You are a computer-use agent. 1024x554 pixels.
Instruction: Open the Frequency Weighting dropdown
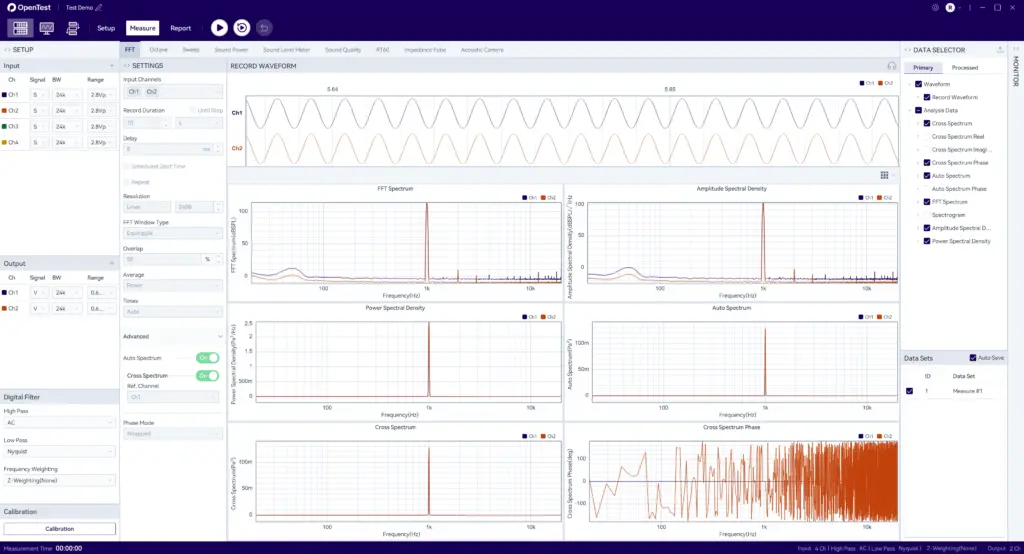59,480
